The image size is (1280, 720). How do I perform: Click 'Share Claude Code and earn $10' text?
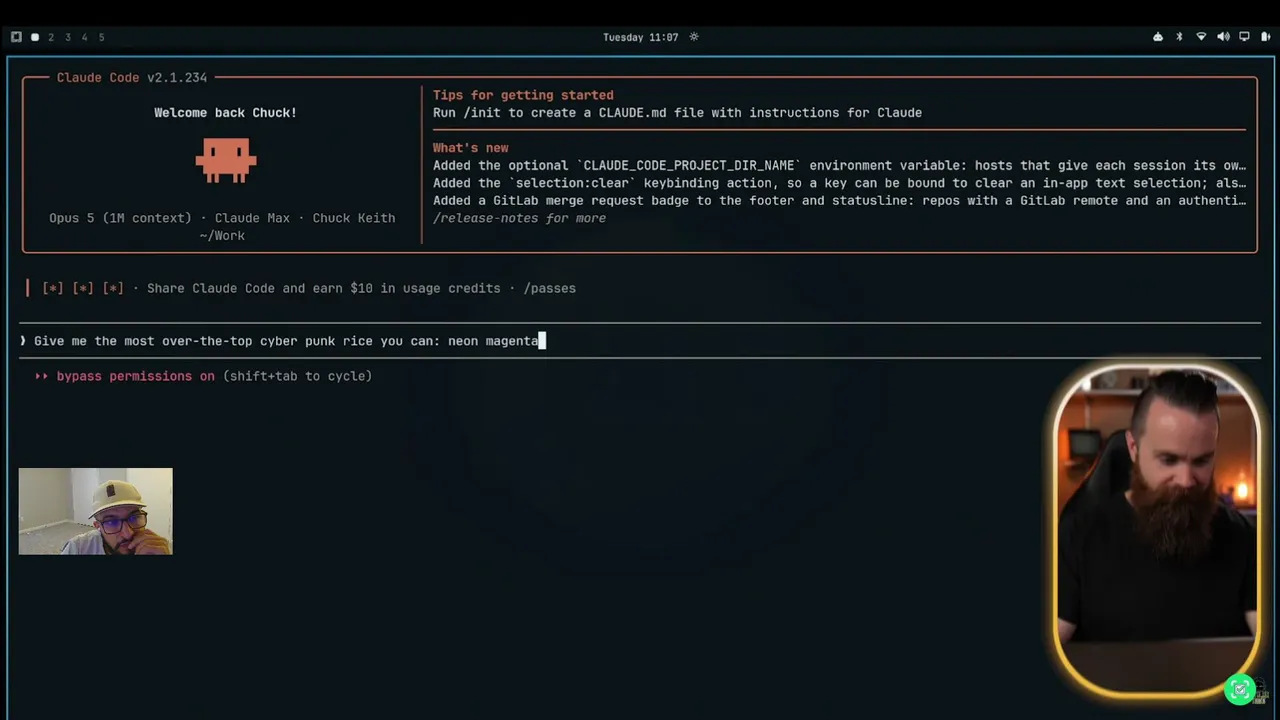pyautogui.click(x=323, y=288)
